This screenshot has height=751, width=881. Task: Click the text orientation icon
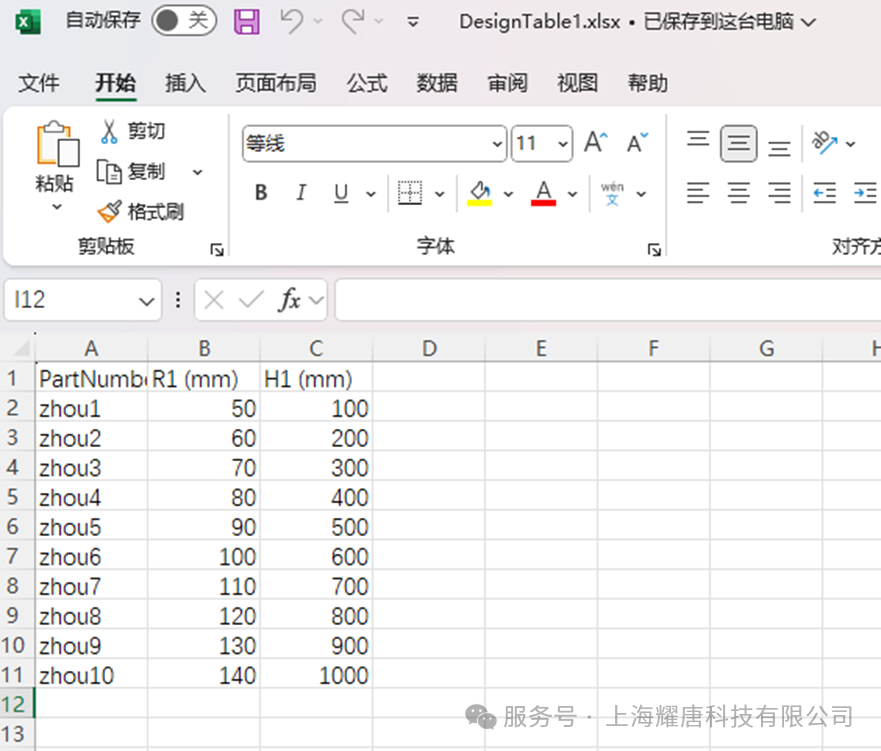point(825,143)
